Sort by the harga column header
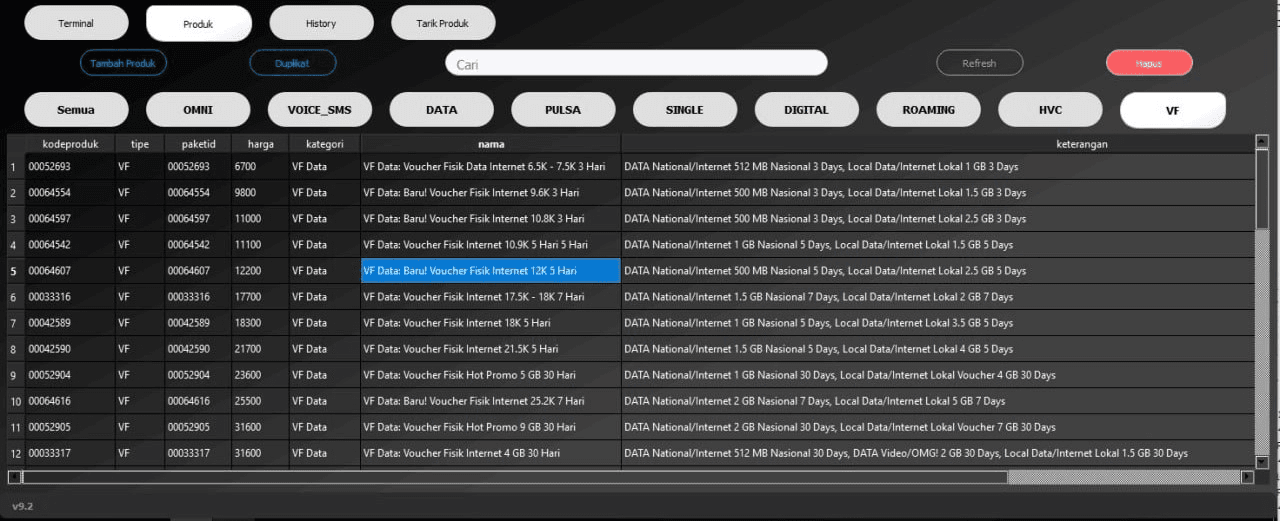1280x521 pixels. pyautogui.click(x=259, y=144)
